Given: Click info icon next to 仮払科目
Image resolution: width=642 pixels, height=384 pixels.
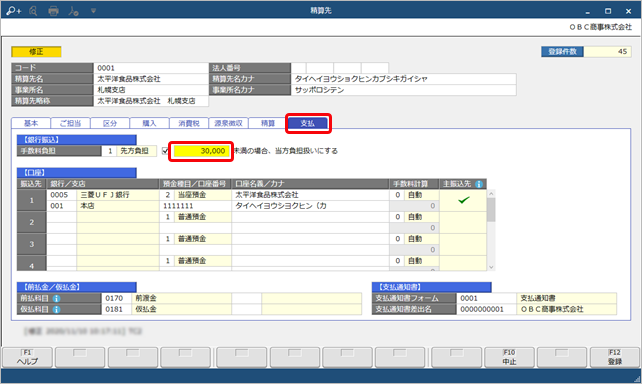Looking at the screenshot, I should (x=57, y=309).
